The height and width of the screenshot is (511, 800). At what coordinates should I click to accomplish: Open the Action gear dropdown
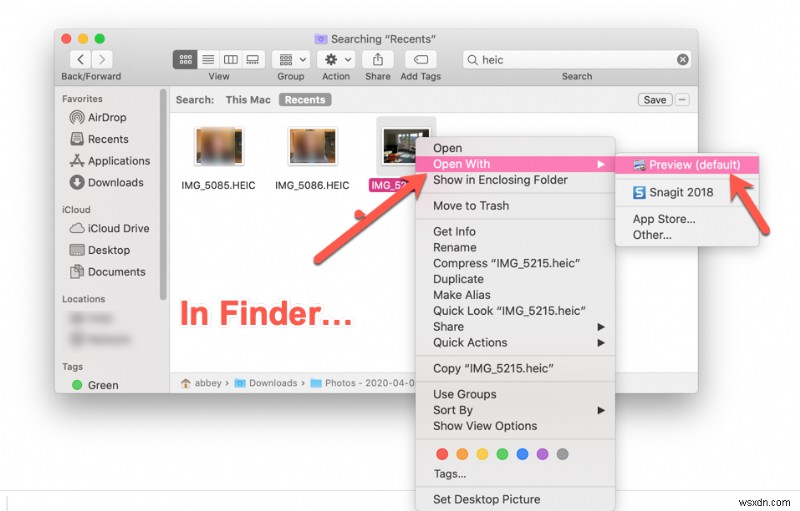(x=336, y=60)
